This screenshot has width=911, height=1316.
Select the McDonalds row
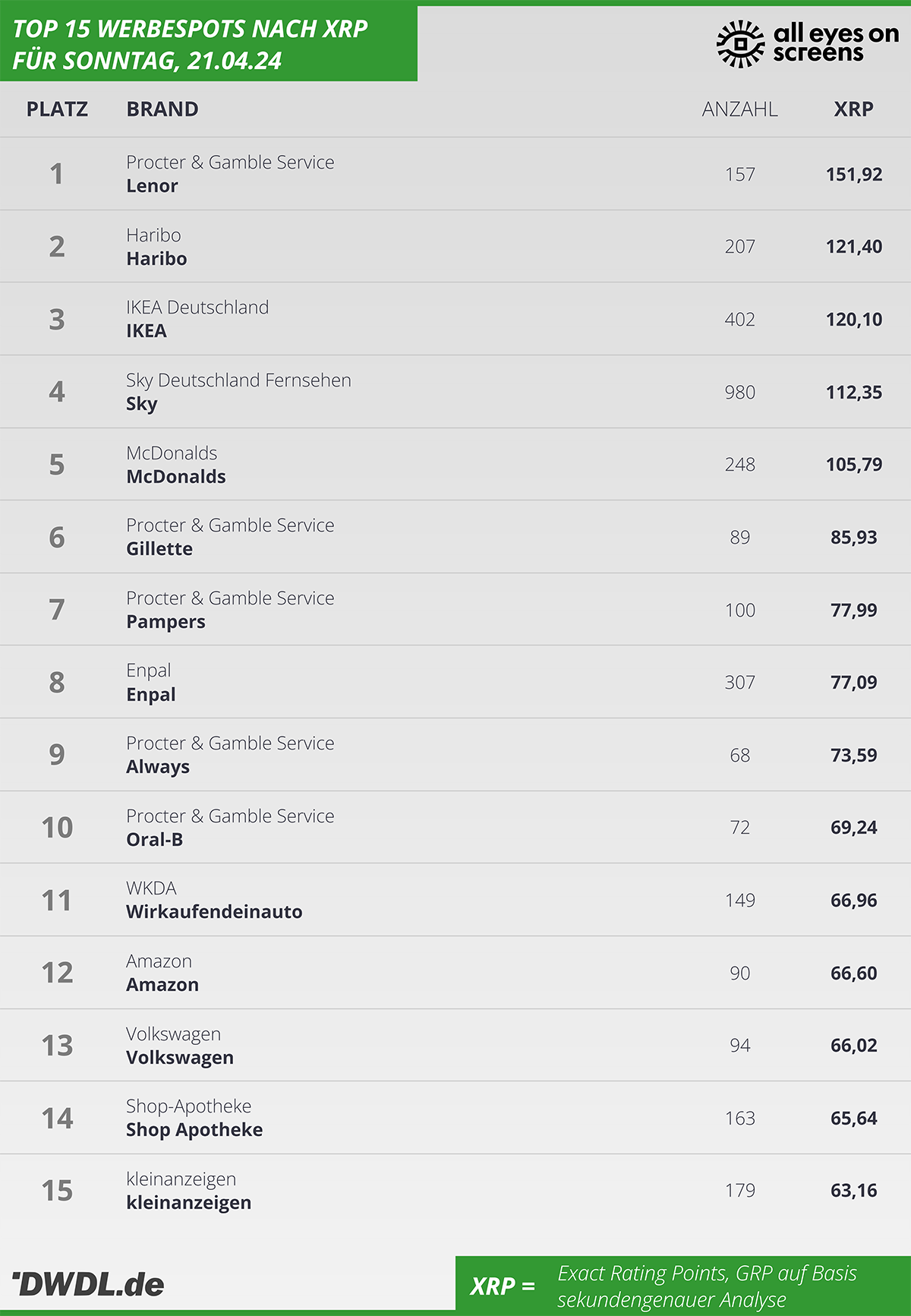pos(455,465)
